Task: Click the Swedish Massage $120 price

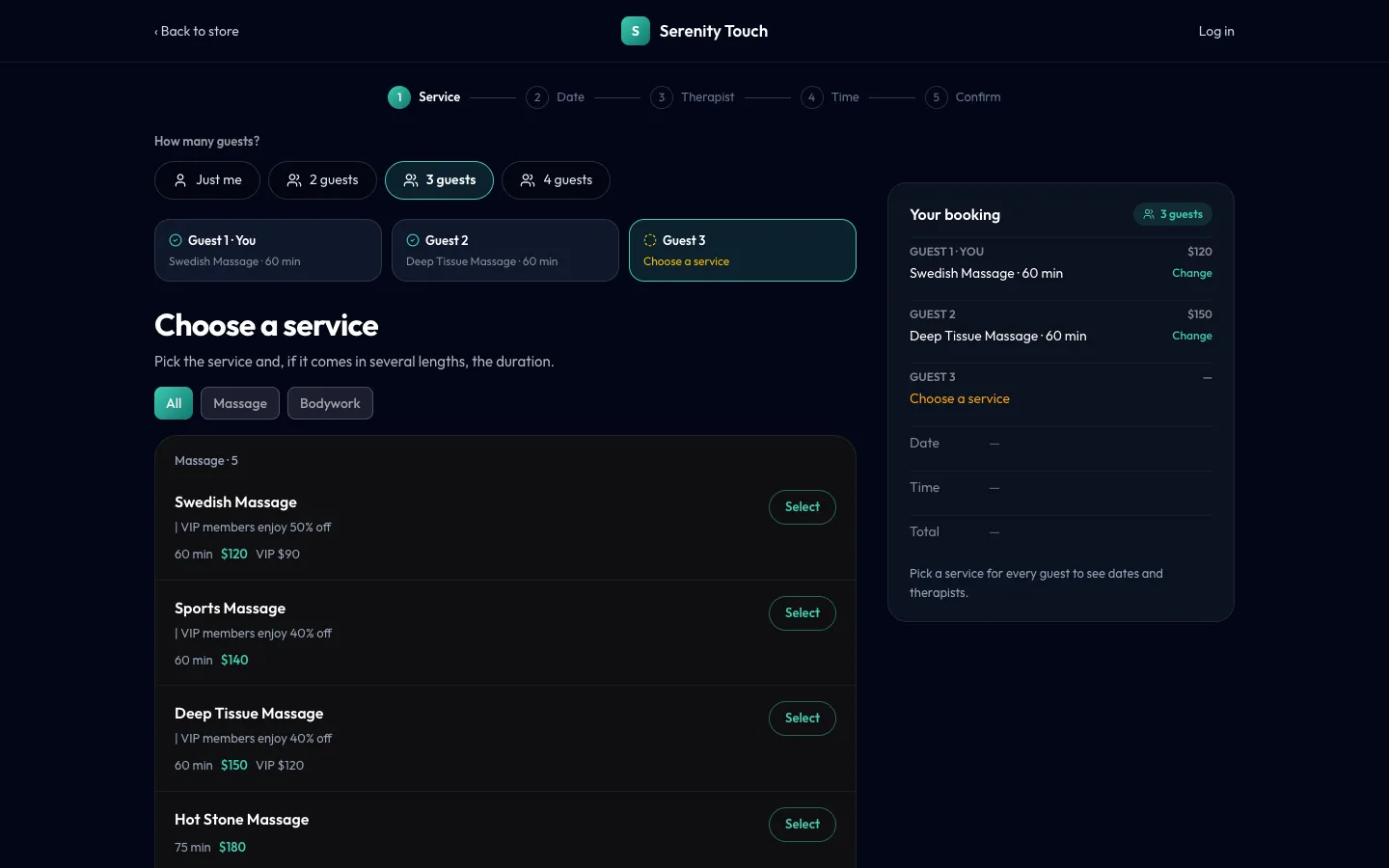Action: click(234, 554)
